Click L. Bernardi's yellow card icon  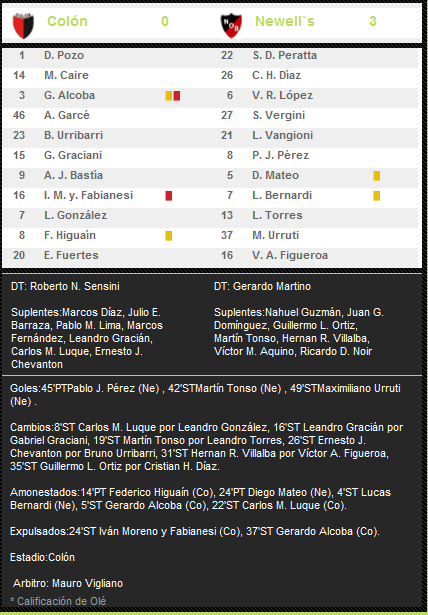point(377,195)
